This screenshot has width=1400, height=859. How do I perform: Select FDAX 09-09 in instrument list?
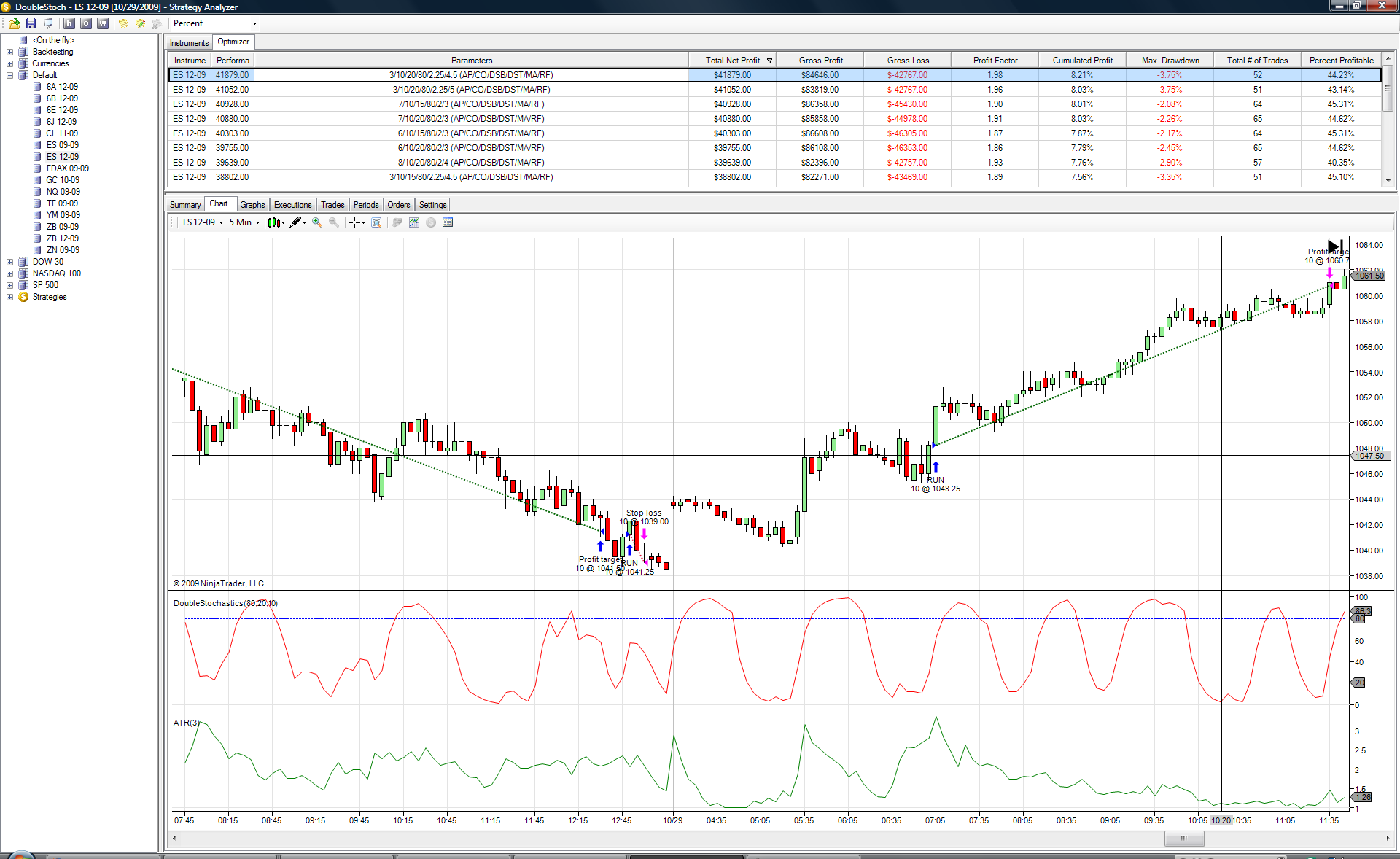[67, 168]
